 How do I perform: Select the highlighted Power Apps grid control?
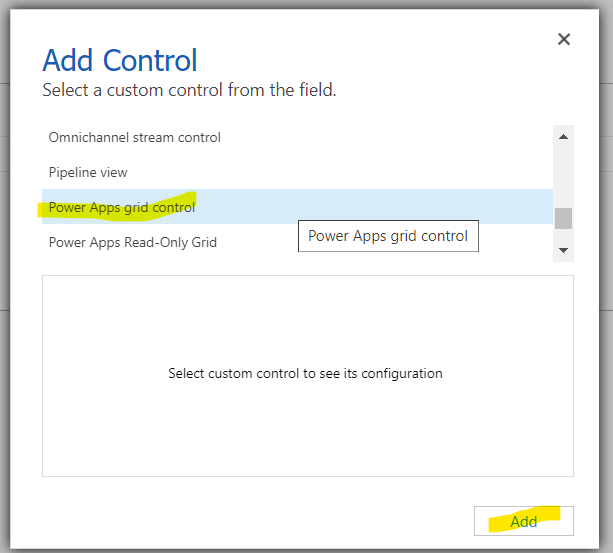click(x=122, y=207)
